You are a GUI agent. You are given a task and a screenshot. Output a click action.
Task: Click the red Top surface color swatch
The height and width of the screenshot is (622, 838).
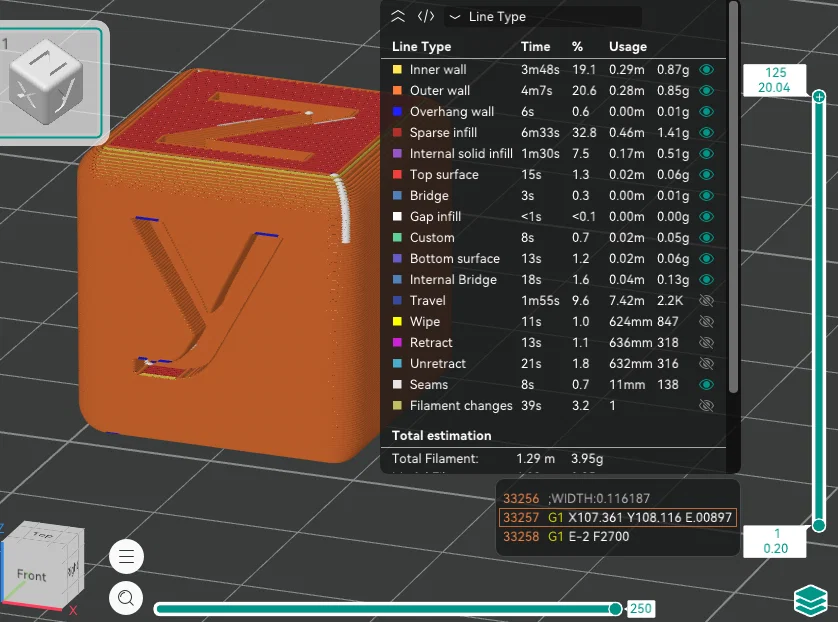pyautogui.click(x=397, y=175)
